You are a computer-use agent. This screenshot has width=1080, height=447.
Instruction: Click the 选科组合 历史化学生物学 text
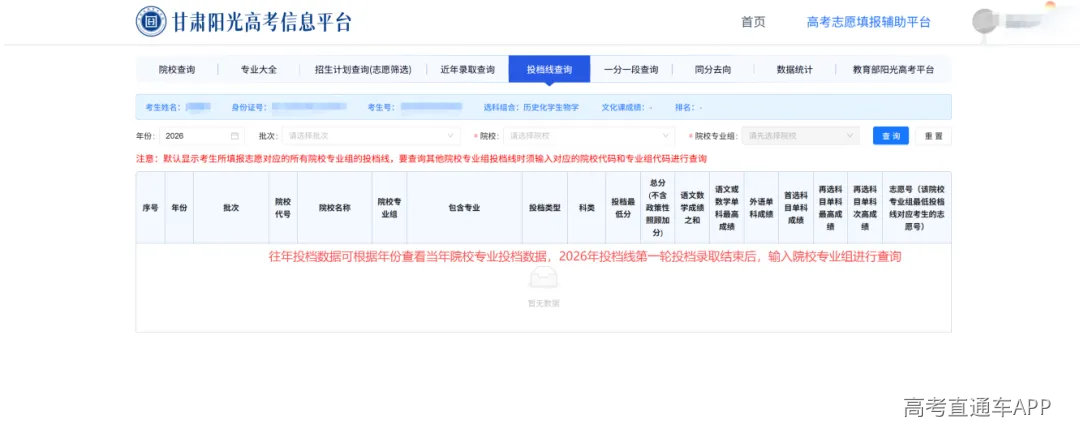click(x=531, y=107)
